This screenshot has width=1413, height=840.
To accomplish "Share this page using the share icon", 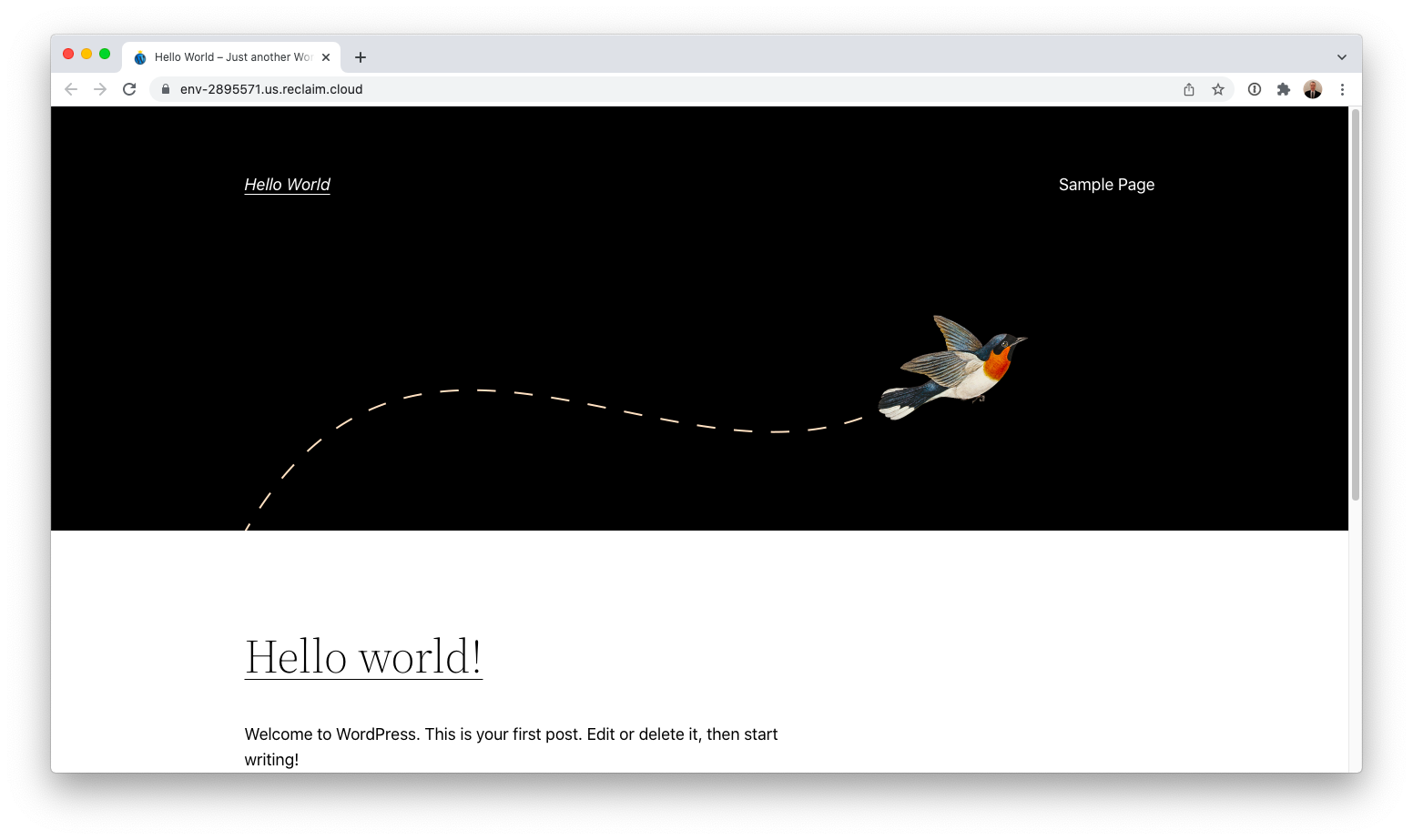I will coord(1189,89).
